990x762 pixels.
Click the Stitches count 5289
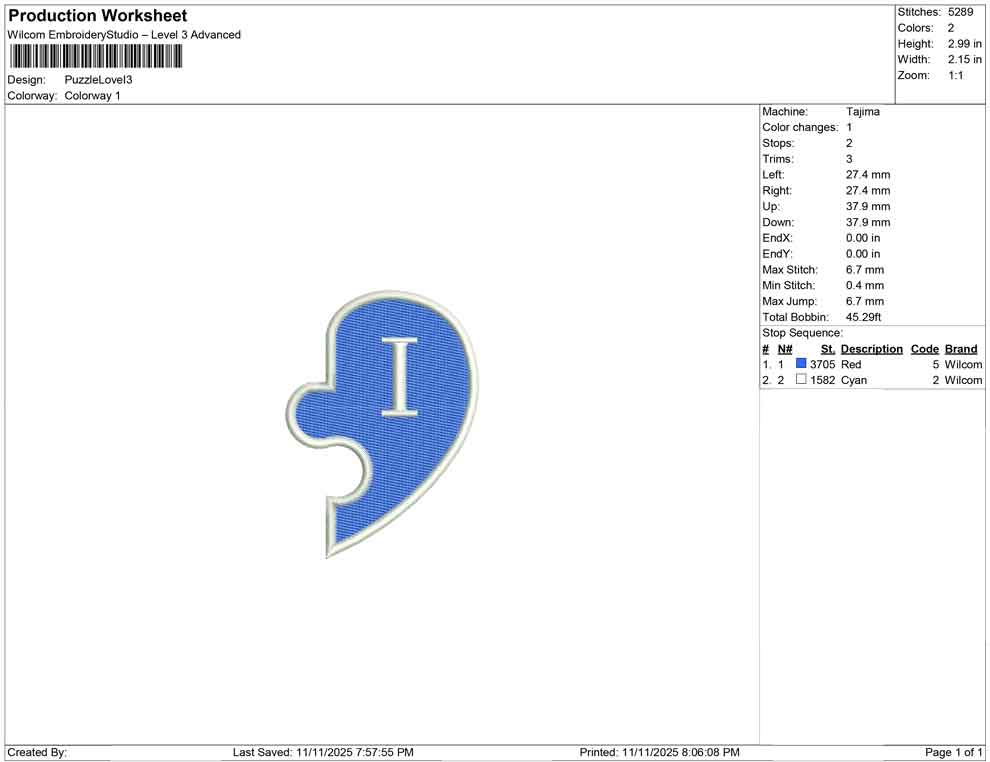tap(960, 12)
